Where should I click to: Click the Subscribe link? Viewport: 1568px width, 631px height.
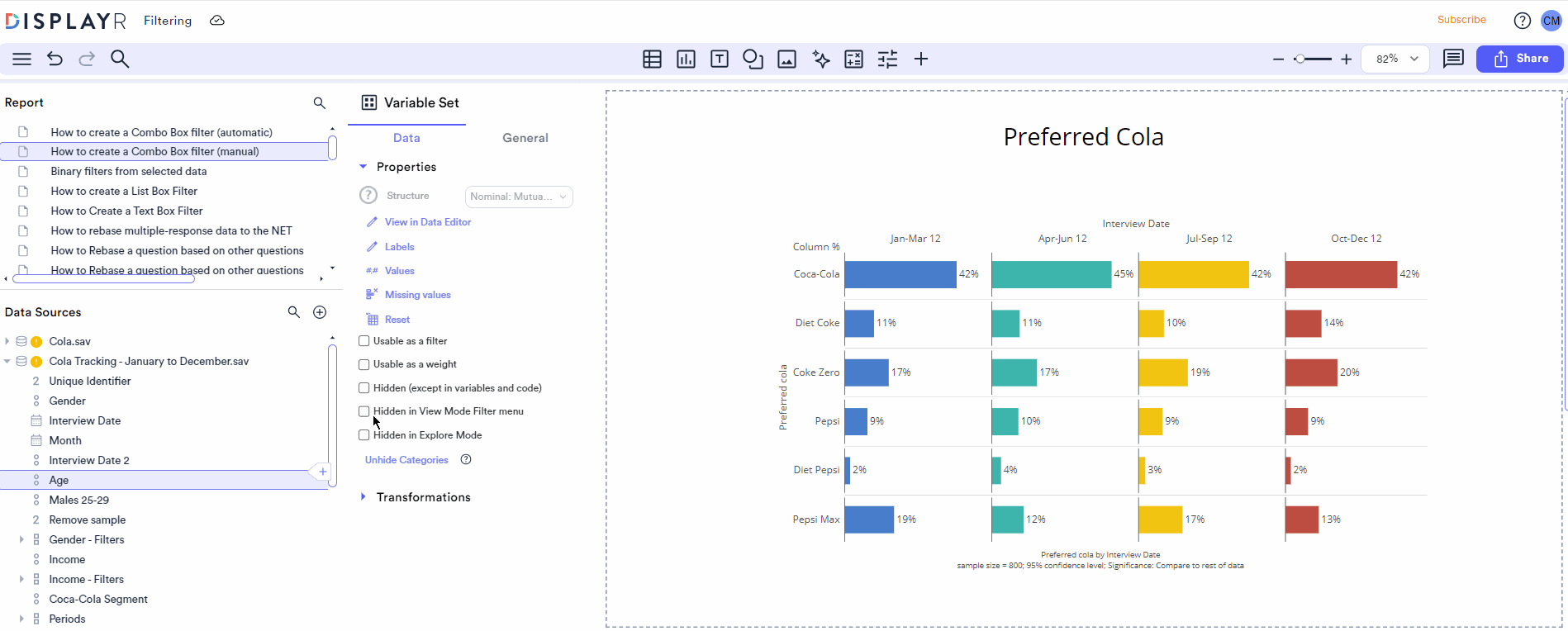(x=1461, y=20)
